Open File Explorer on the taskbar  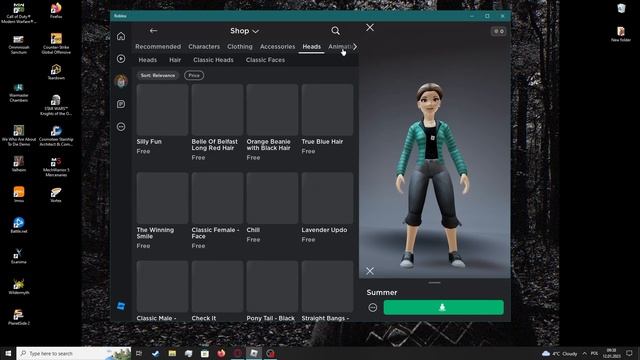click(x=172, y=353)
